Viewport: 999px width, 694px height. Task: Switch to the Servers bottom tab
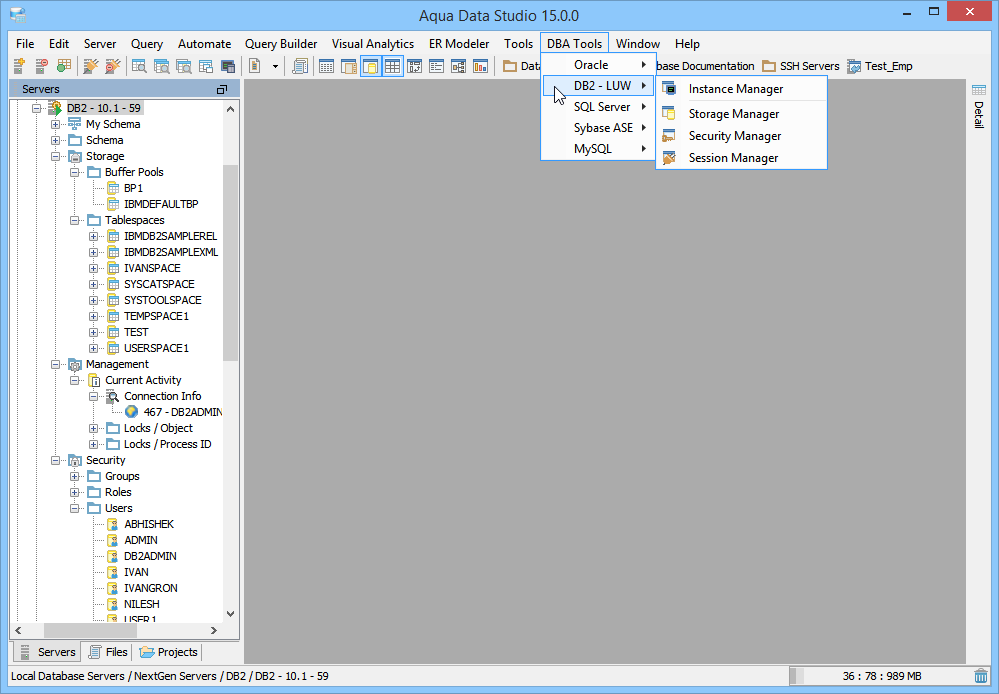coord(48,652)
